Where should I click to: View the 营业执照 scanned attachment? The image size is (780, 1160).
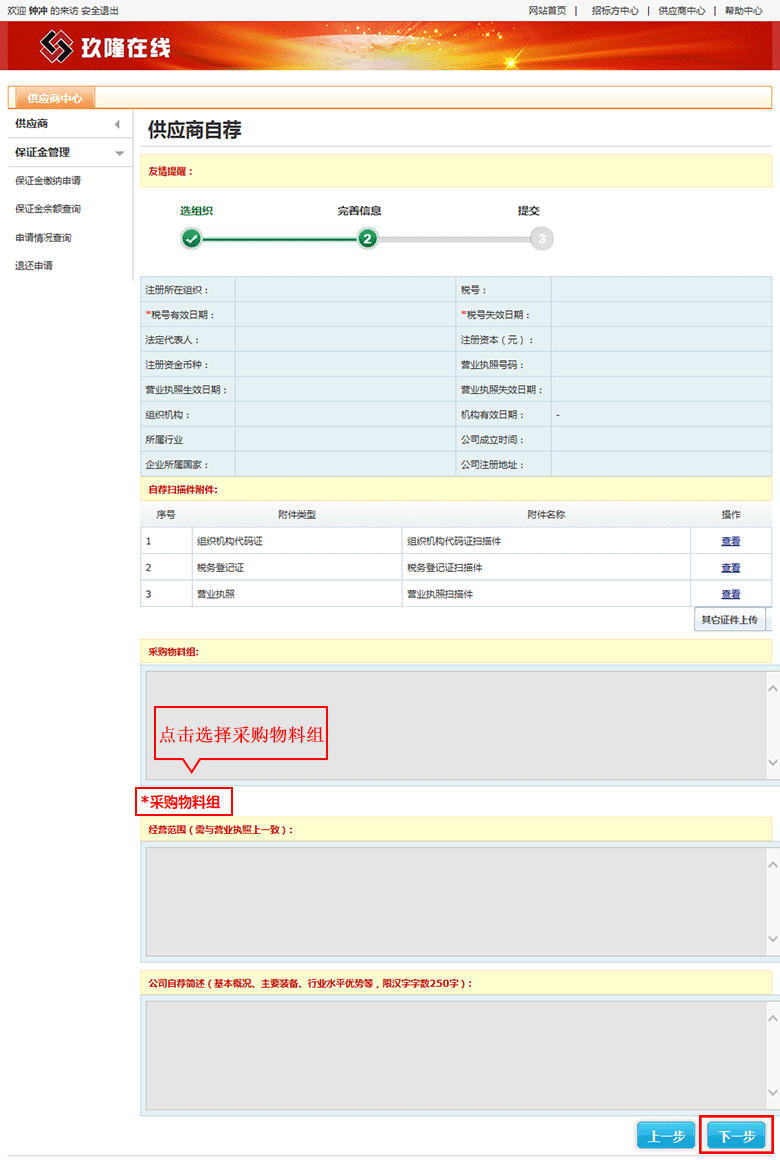730,594
